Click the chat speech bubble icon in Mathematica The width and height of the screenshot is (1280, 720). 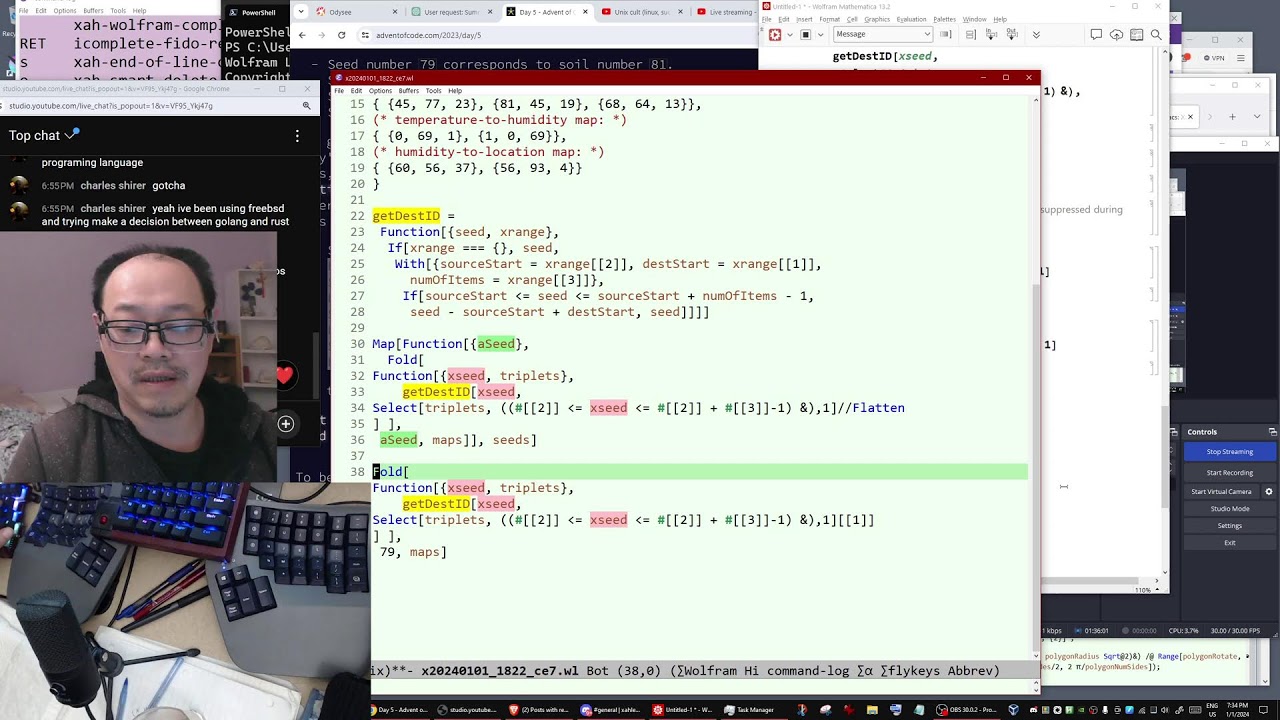point(1097,34)
